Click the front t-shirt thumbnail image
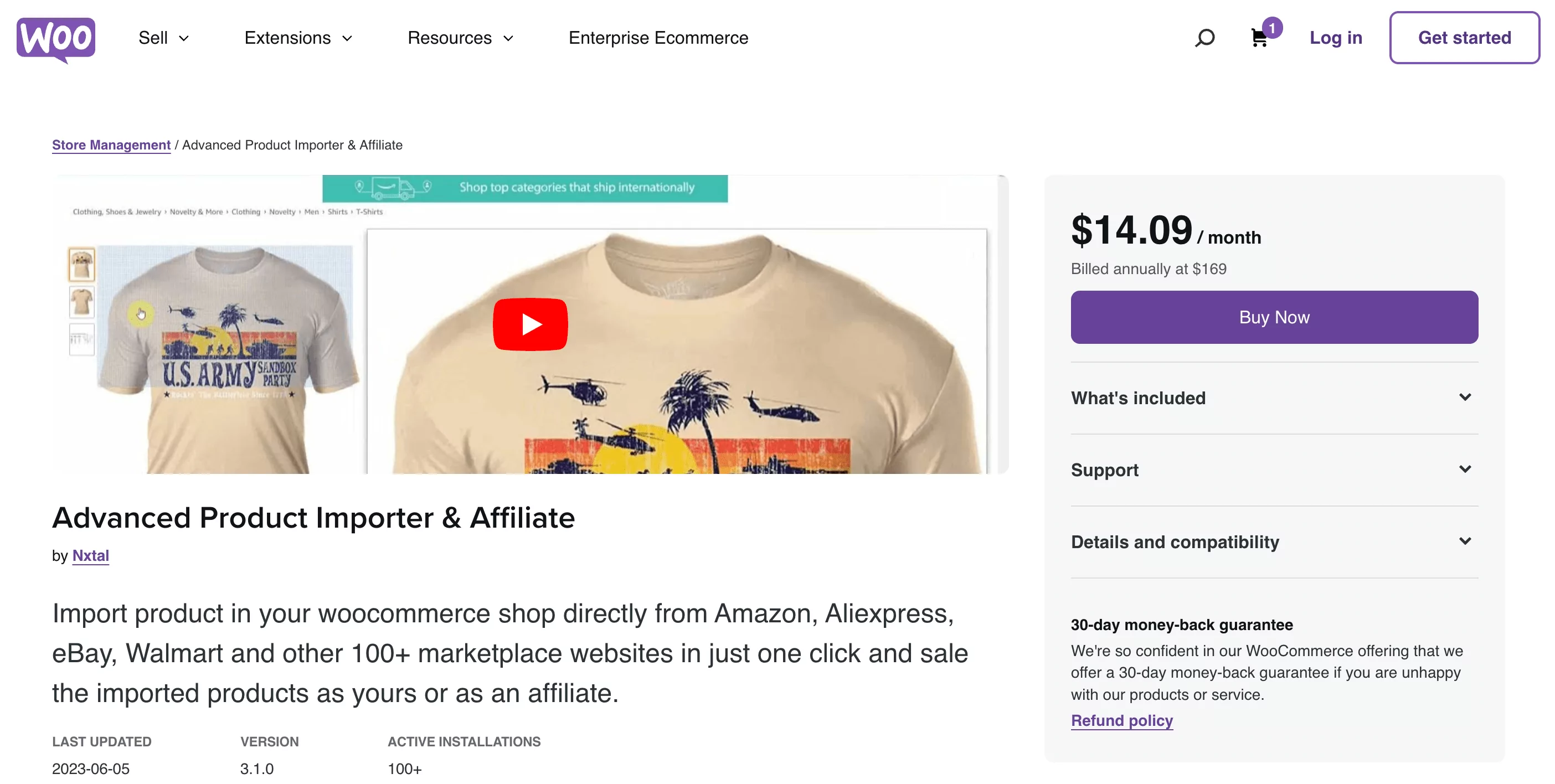 [x=82, y=264]
